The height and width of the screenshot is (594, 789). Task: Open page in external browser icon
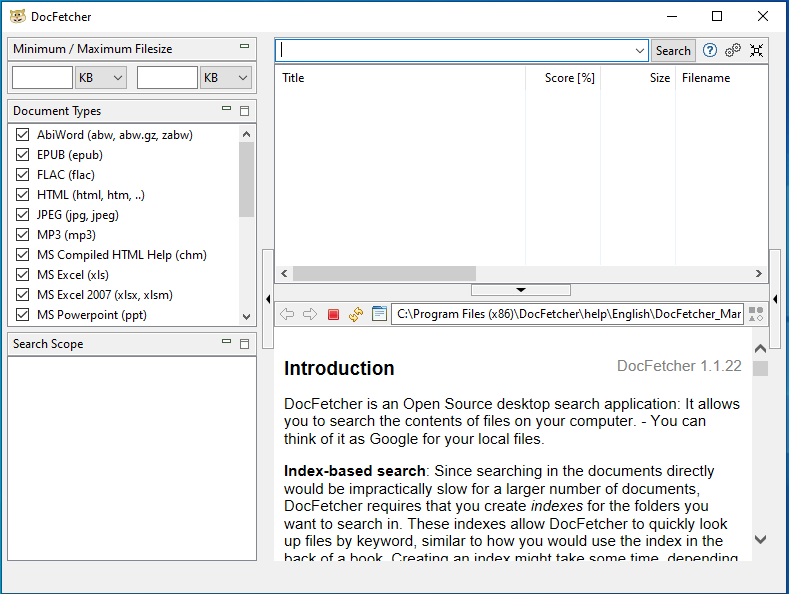379,314
